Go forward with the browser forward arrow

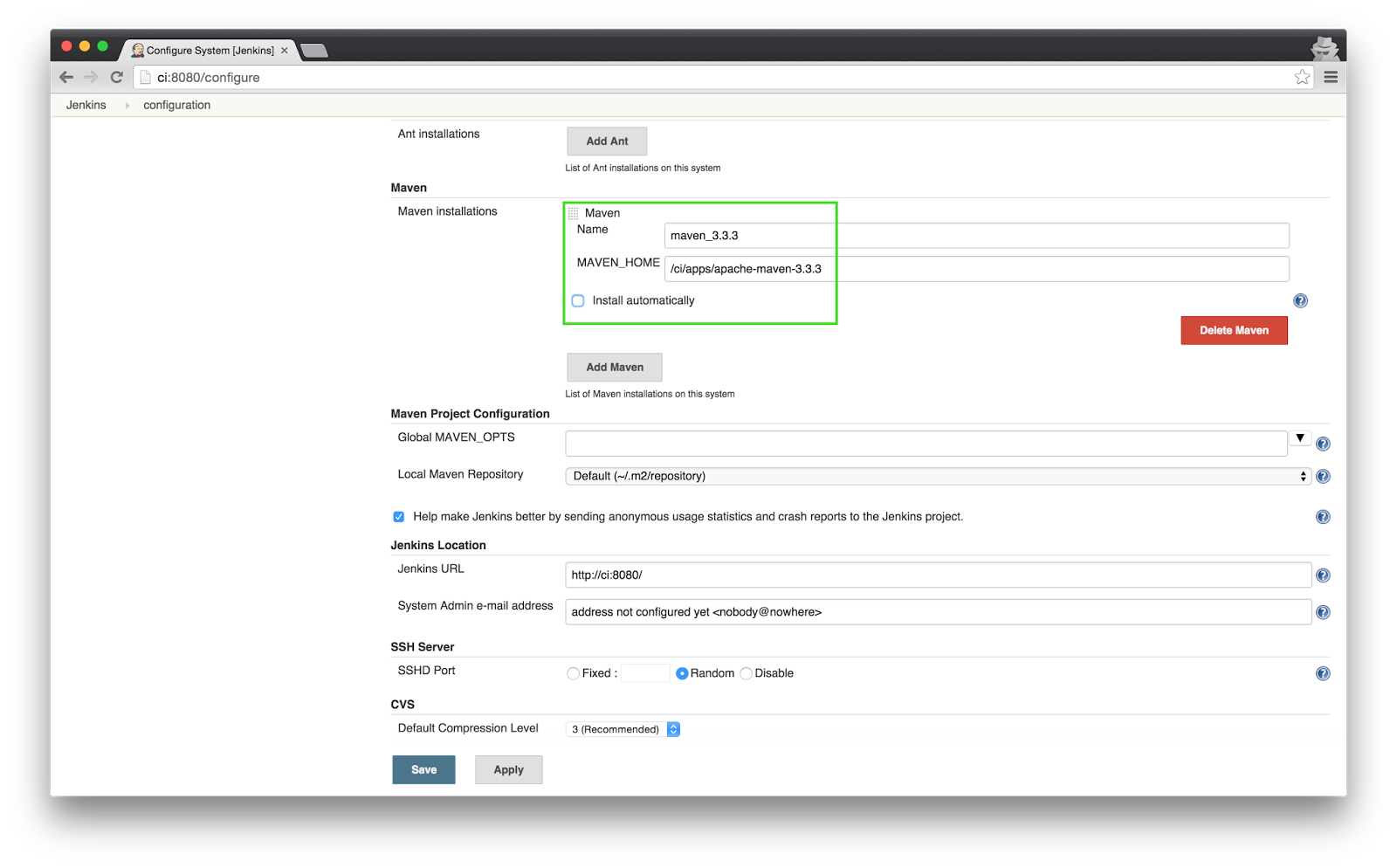coord(91,77)
